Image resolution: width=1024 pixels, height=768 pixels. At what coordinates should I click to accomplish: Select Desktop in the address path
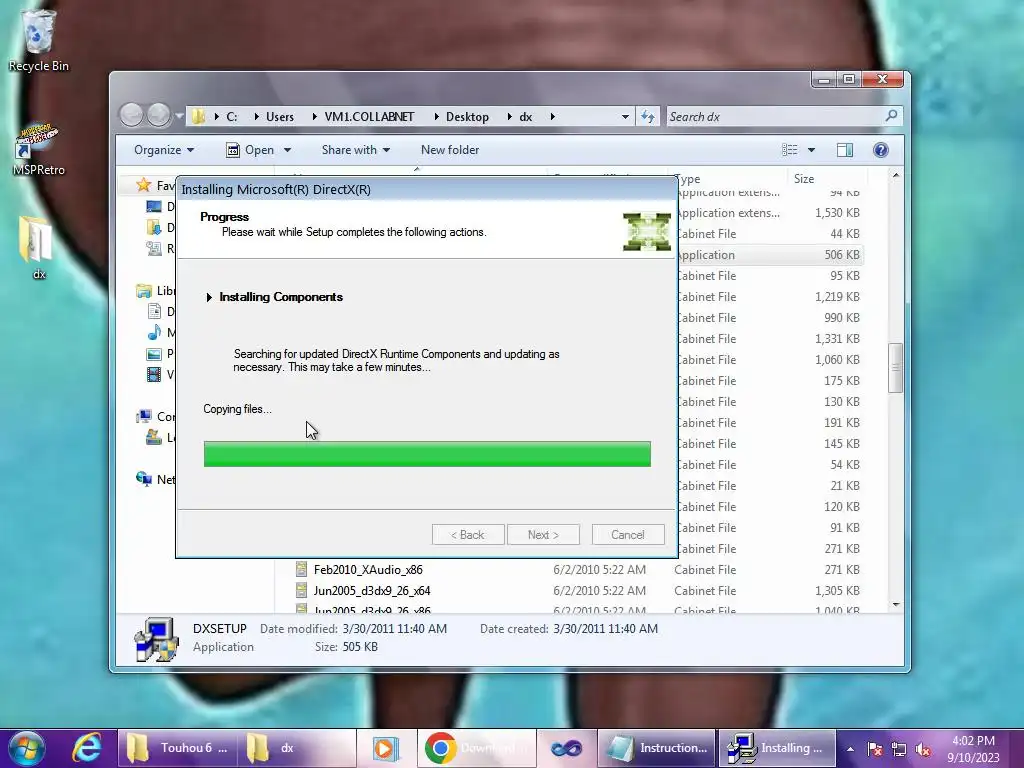point(467,116)
